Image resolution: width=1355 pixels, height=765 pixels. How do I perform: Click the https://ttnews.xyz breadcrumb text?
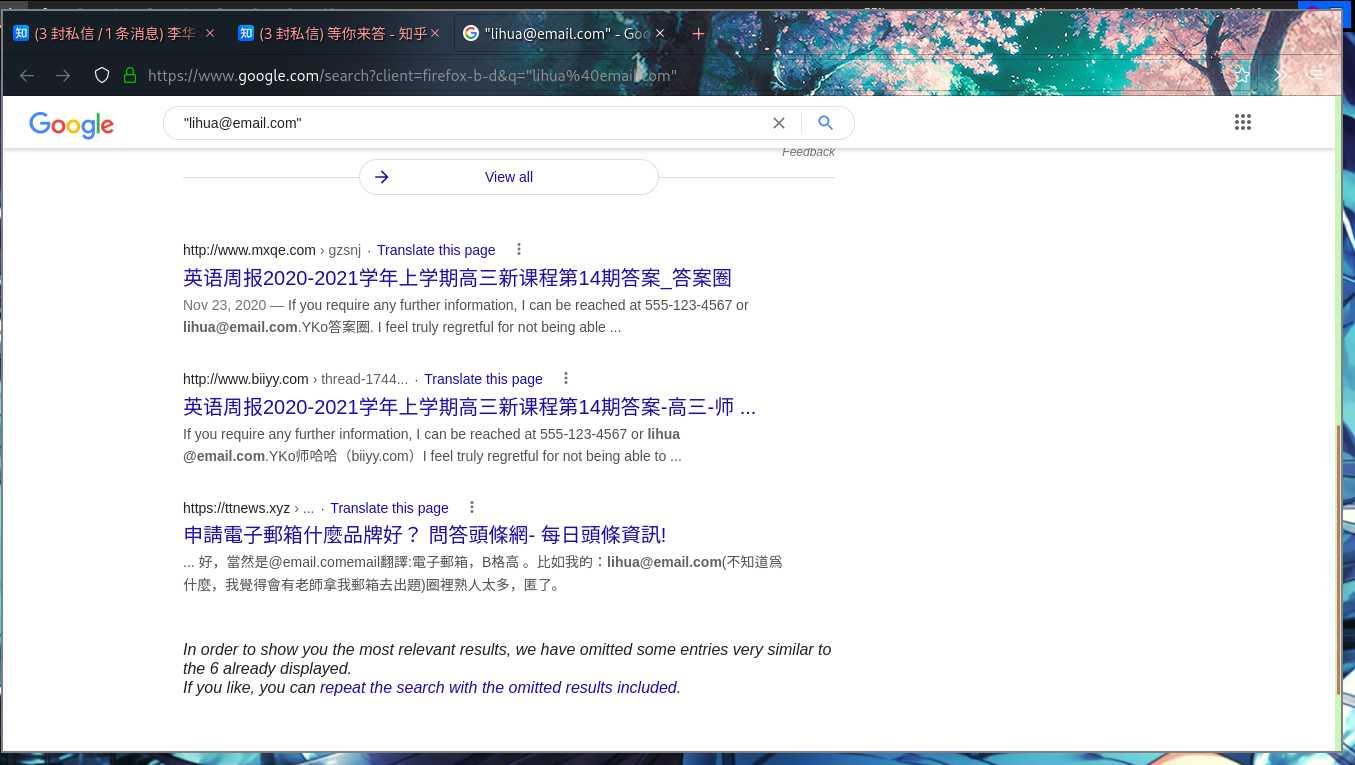click(236, 508)
